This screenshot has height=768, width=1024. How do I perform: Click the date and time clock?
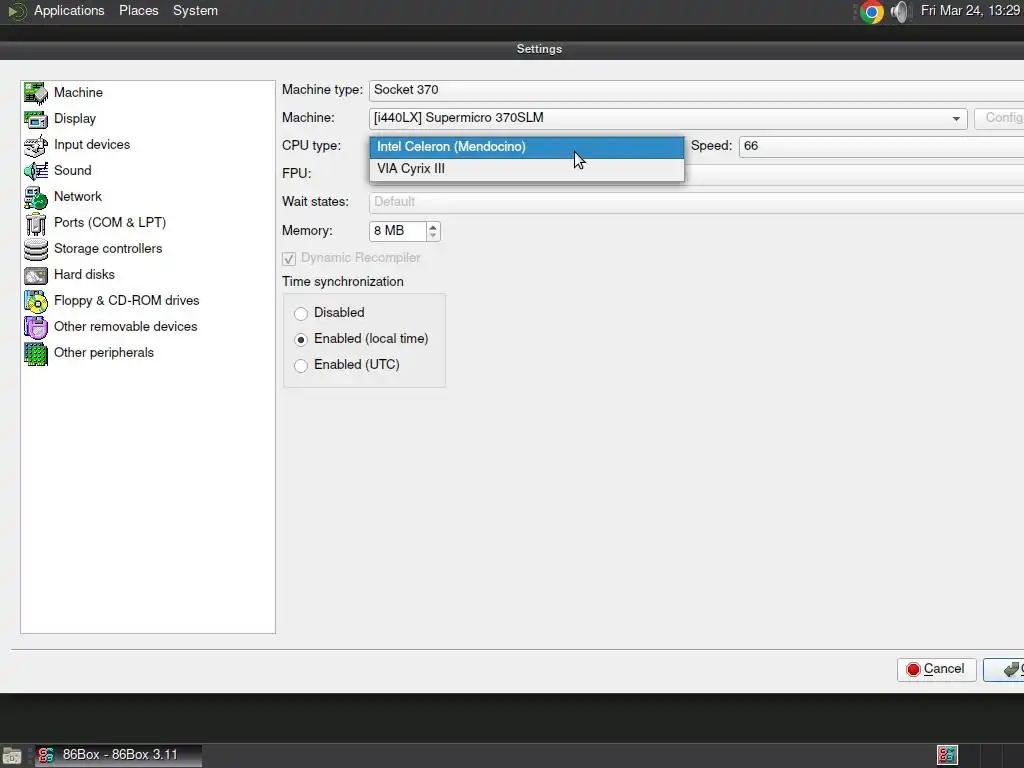point(970,11)
